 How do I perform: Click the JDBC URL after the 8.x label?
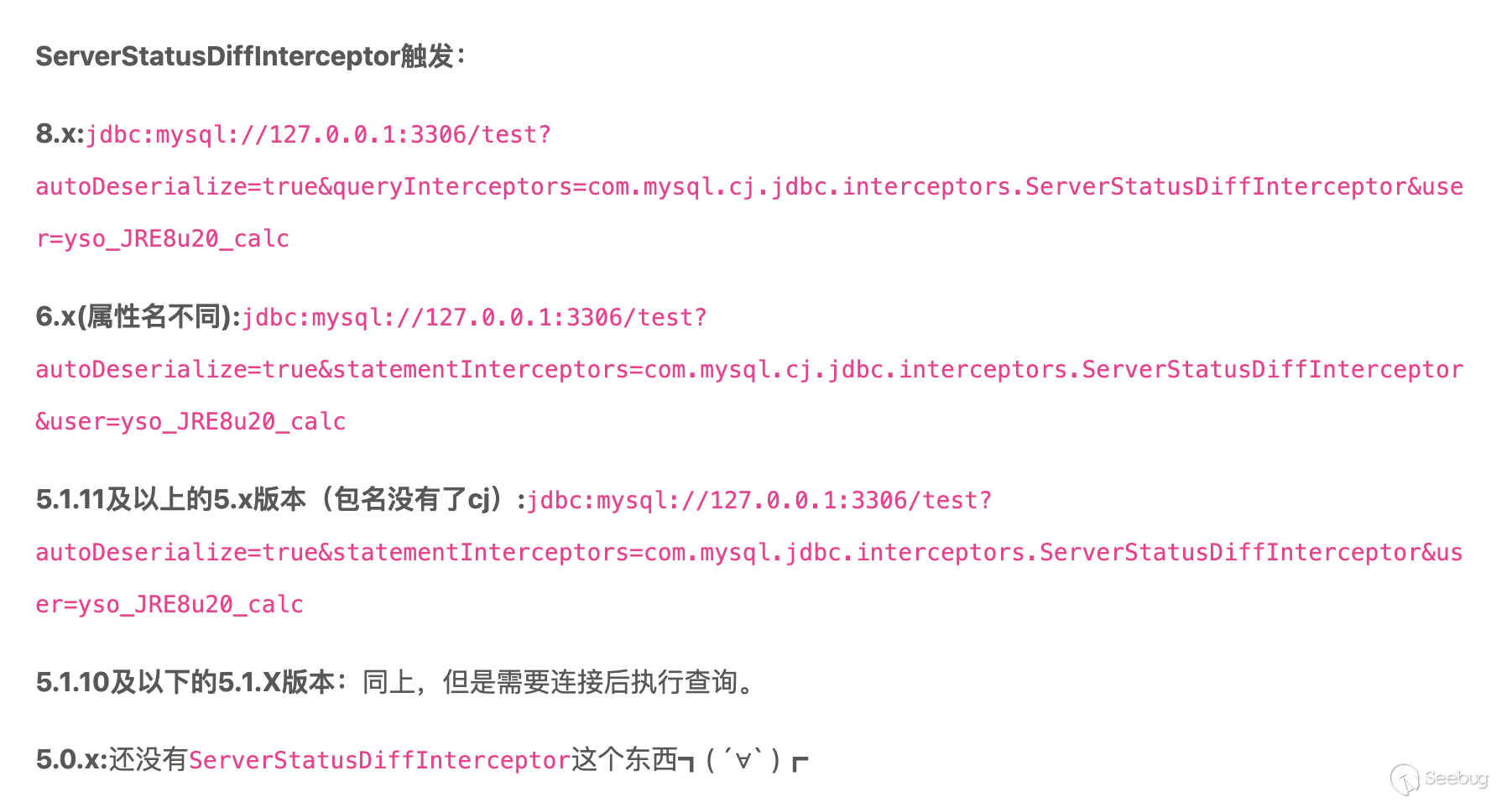pyautogui.click(x=319, y=134)
